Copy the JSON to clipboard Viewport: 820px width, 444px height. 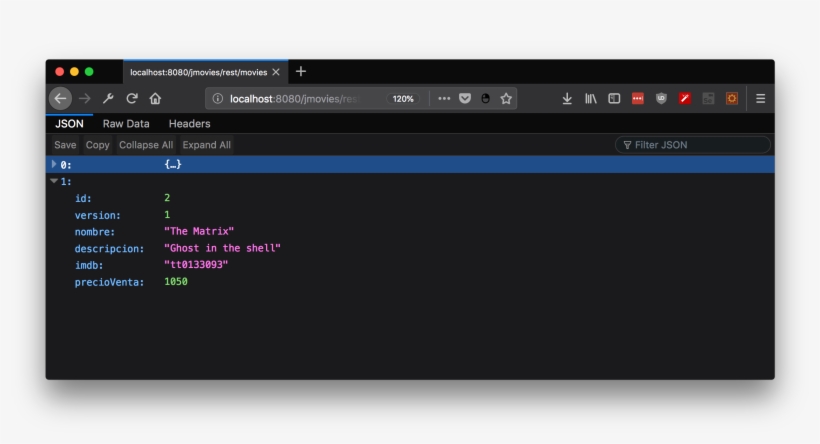pos(97,145)
